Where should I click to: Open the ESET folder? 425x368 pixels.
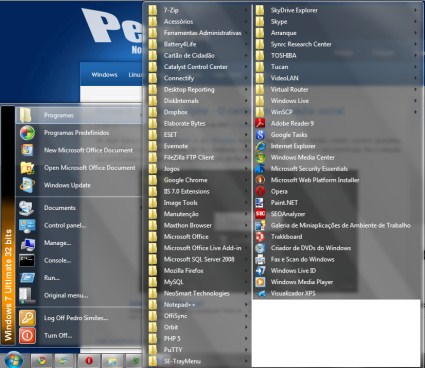(198, 135)
